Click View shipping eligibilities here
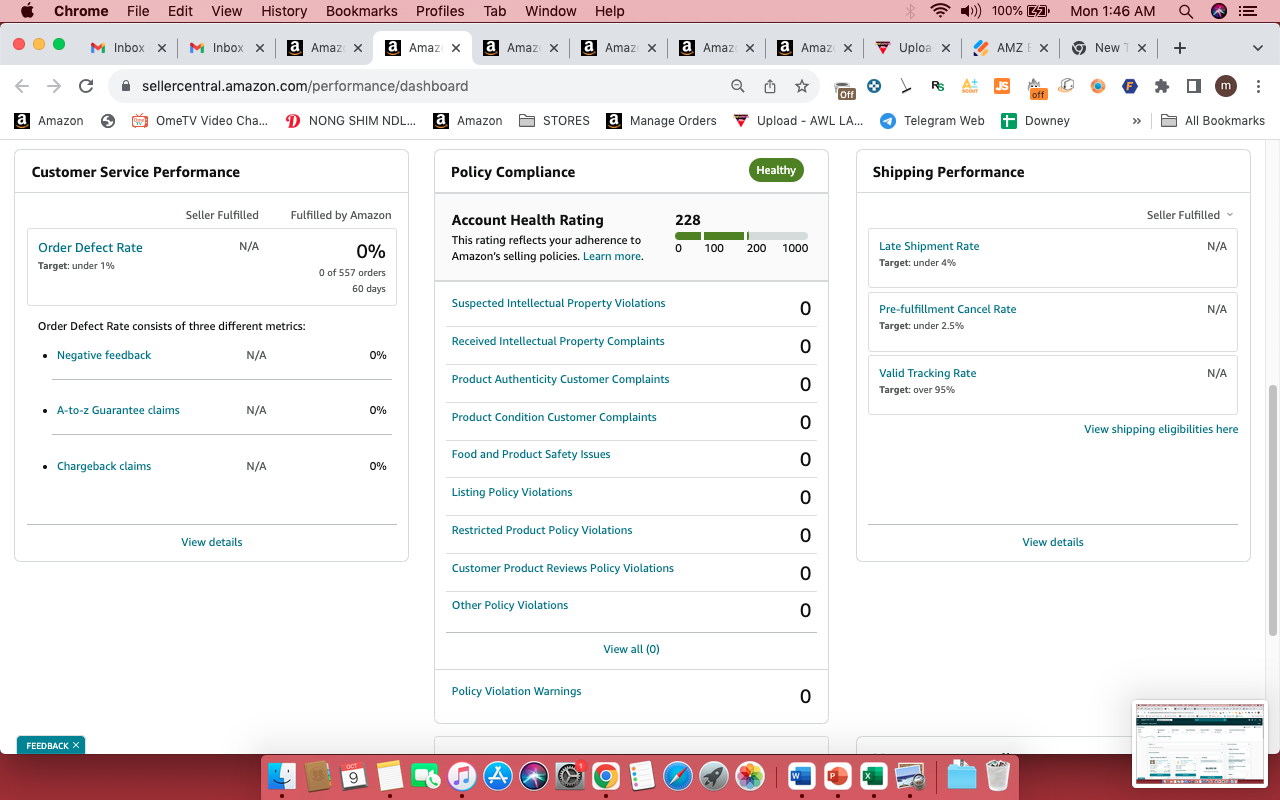The width and height of the screenshot is (1280, 800). point(1161,429)
